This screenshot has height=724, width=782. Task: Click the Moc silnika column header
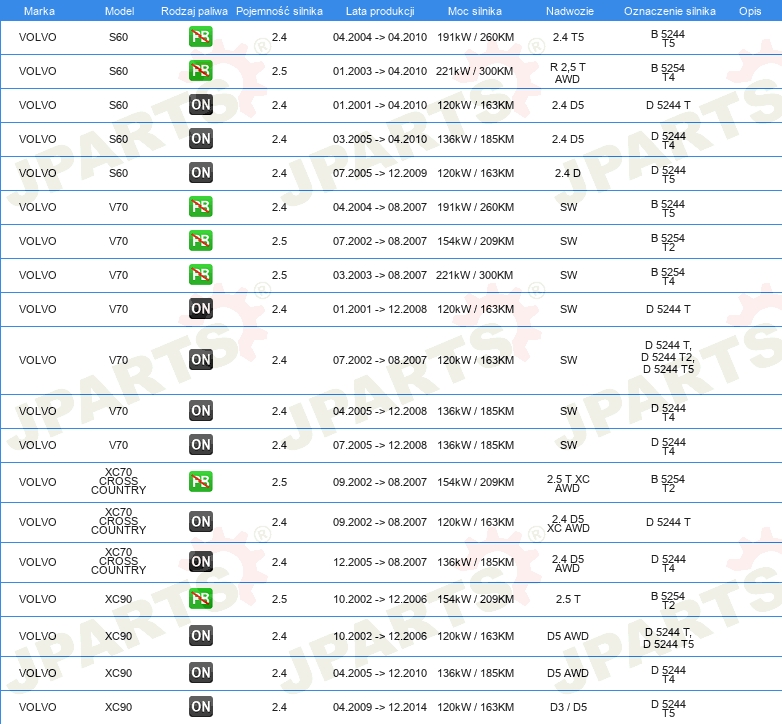pos(475,11)
